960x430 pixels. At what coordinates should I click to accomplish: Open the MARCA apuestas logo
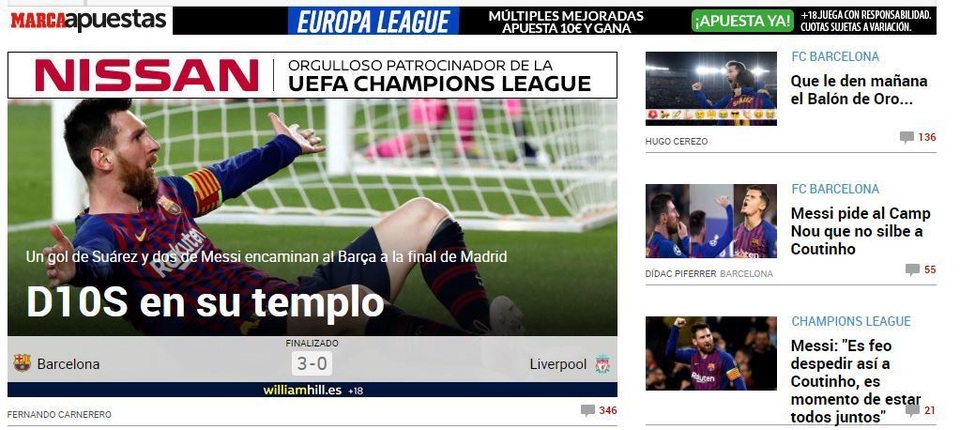89,20
